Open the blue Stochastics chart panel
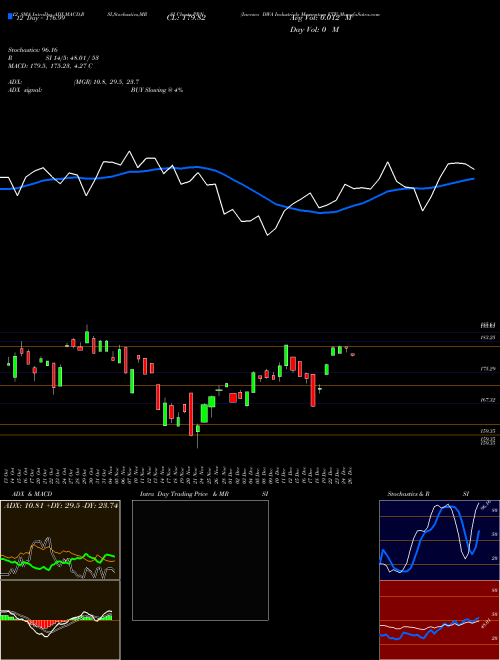500x660 pixels. coord(439,540)
